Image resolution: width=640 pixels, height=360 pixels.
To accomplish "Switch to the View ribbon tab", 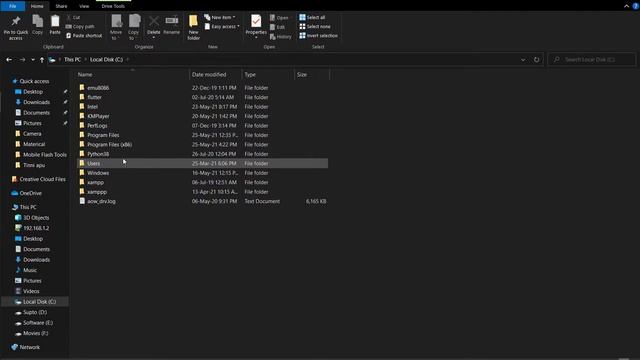I will click(x=84, y=6).
